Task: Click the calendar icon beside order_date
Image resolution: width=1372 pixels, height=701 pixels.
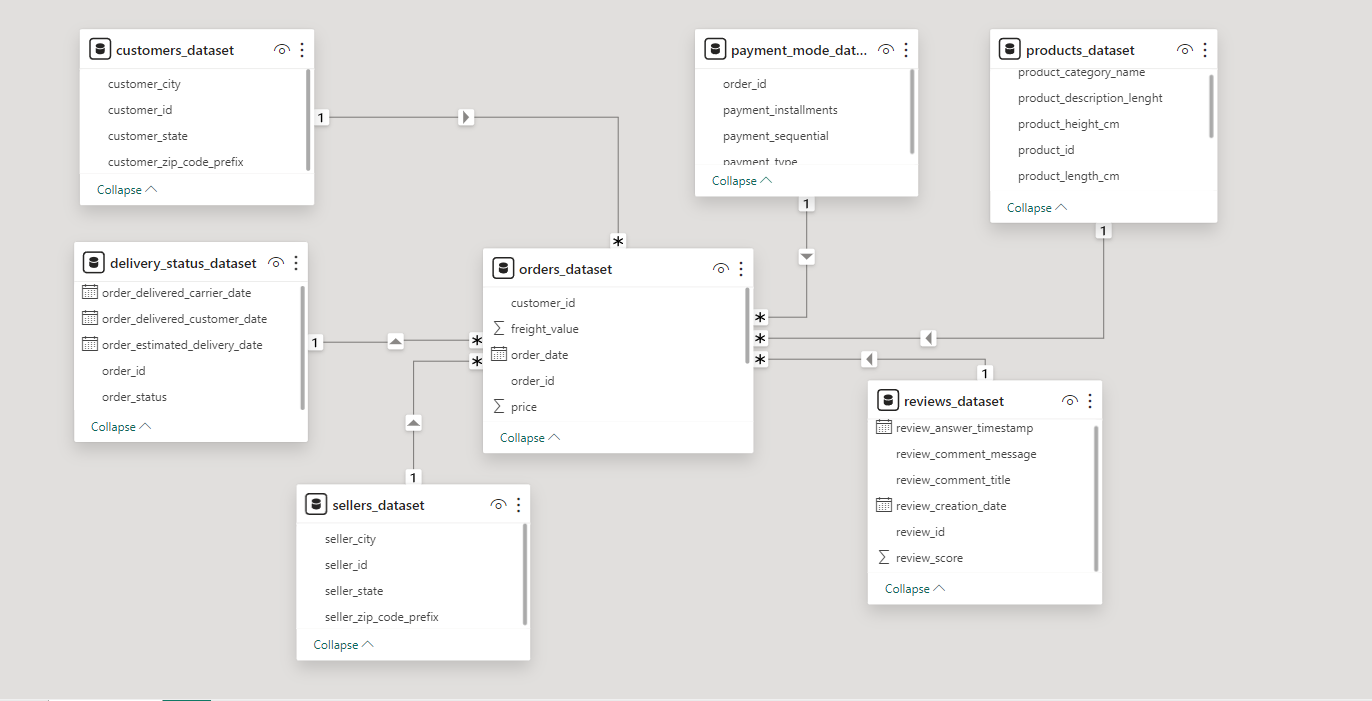Action: (499, 355)
